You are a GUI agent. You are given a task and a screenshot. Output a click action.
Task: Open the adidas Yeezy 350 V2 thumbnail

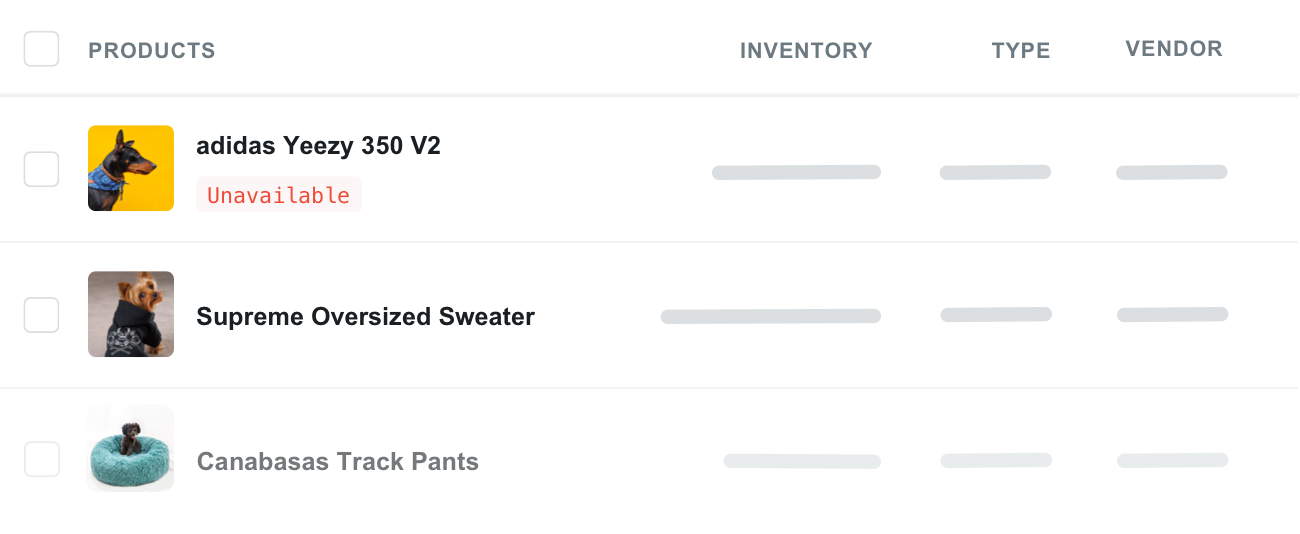tap(131, 168)
